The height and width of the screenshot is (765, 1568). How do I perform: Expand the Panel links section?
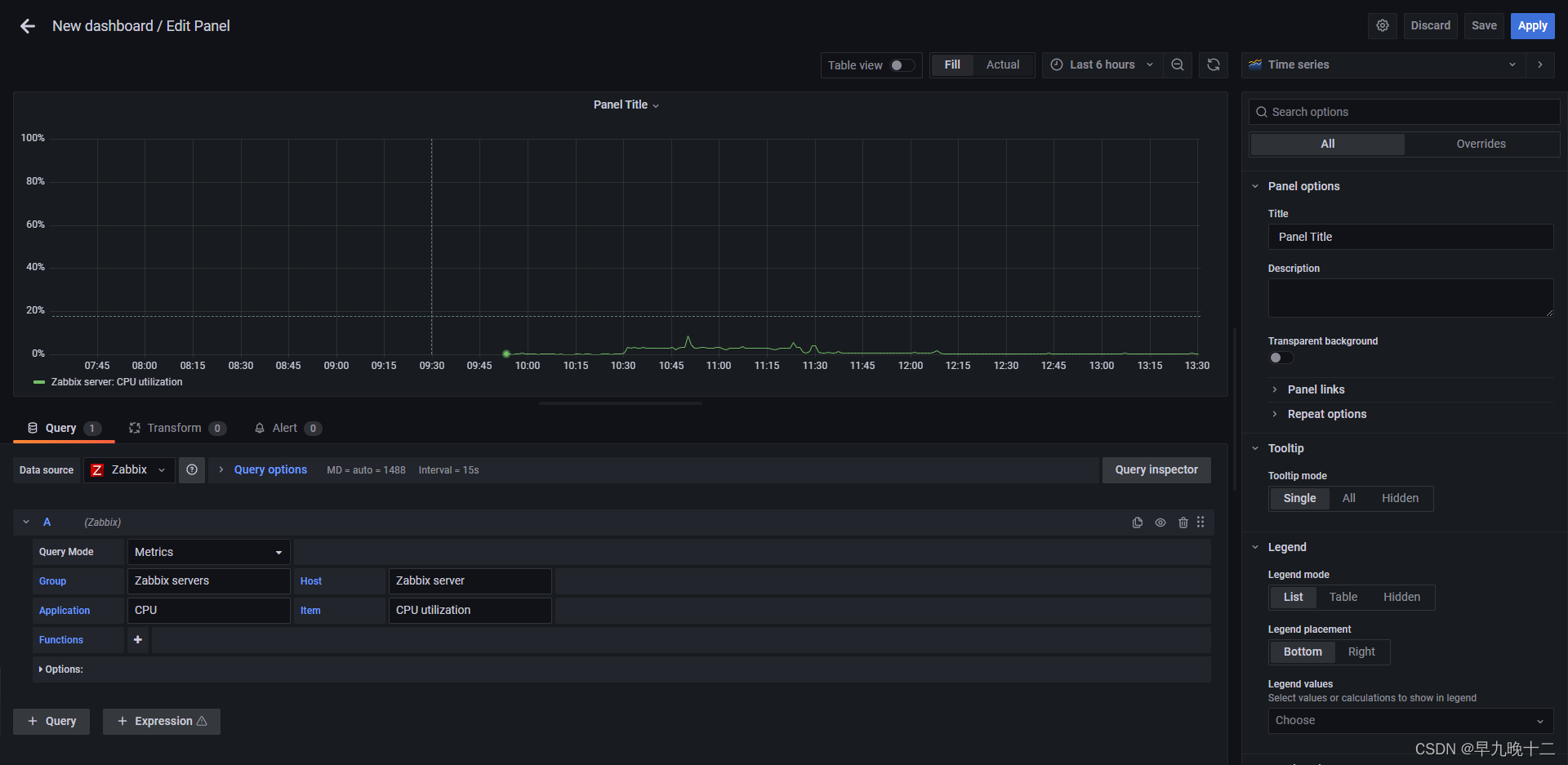coord(1316,389)
